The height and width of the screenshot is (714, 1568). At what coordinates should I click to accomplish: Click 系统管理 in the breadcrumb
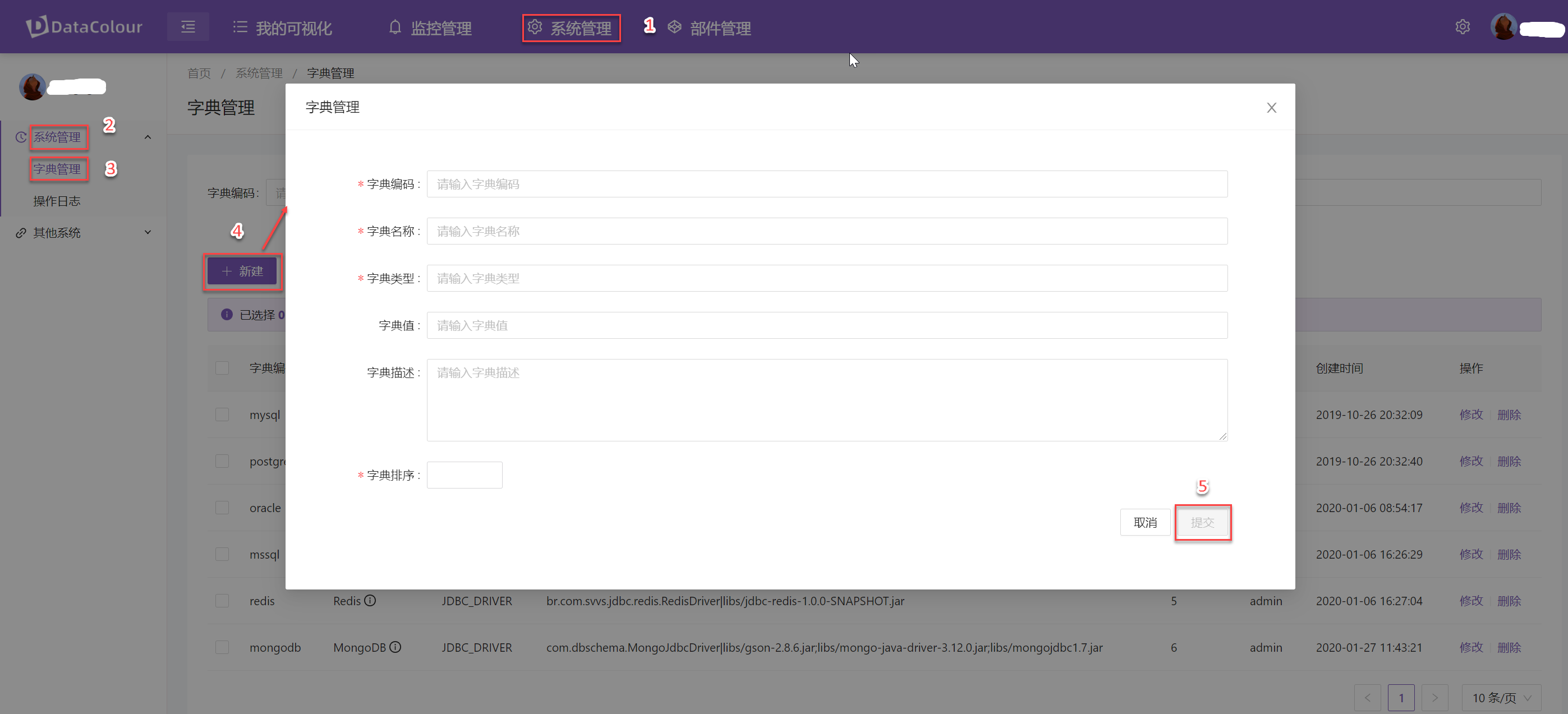point(259,73)
